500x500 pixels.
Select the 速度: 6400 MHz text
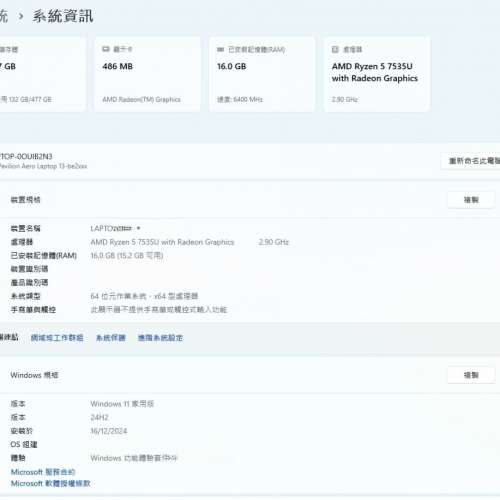click(x=240, y=99)
